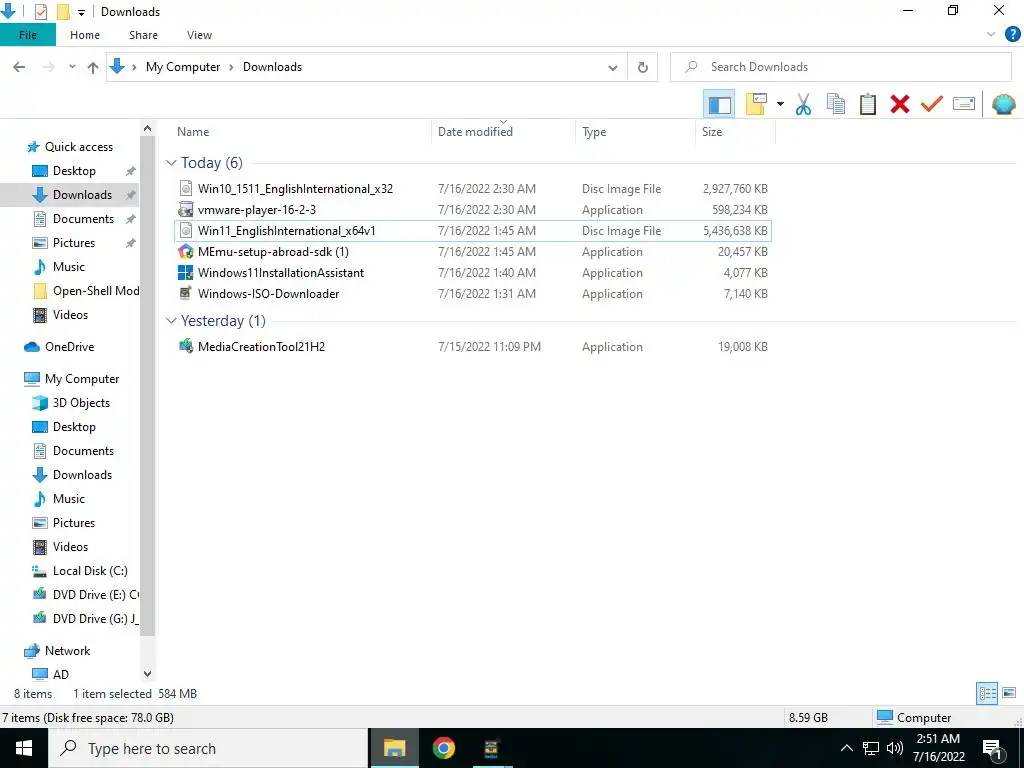Screen dimensions: 1024x768
Task: Select Win11_EnglishInternational_x64v1 file
Action: coord(473,231)
